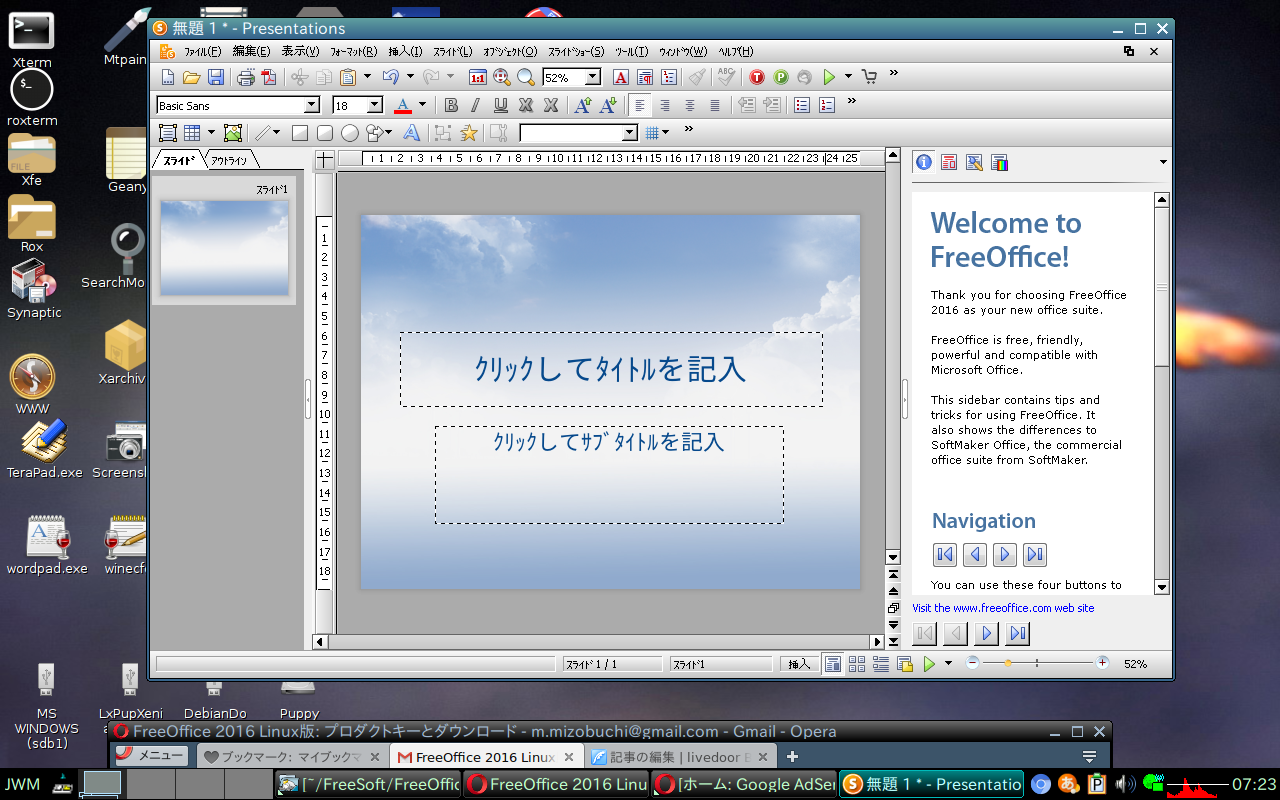Select the rounded rectangle drawing tool

(x=324, y=133)
